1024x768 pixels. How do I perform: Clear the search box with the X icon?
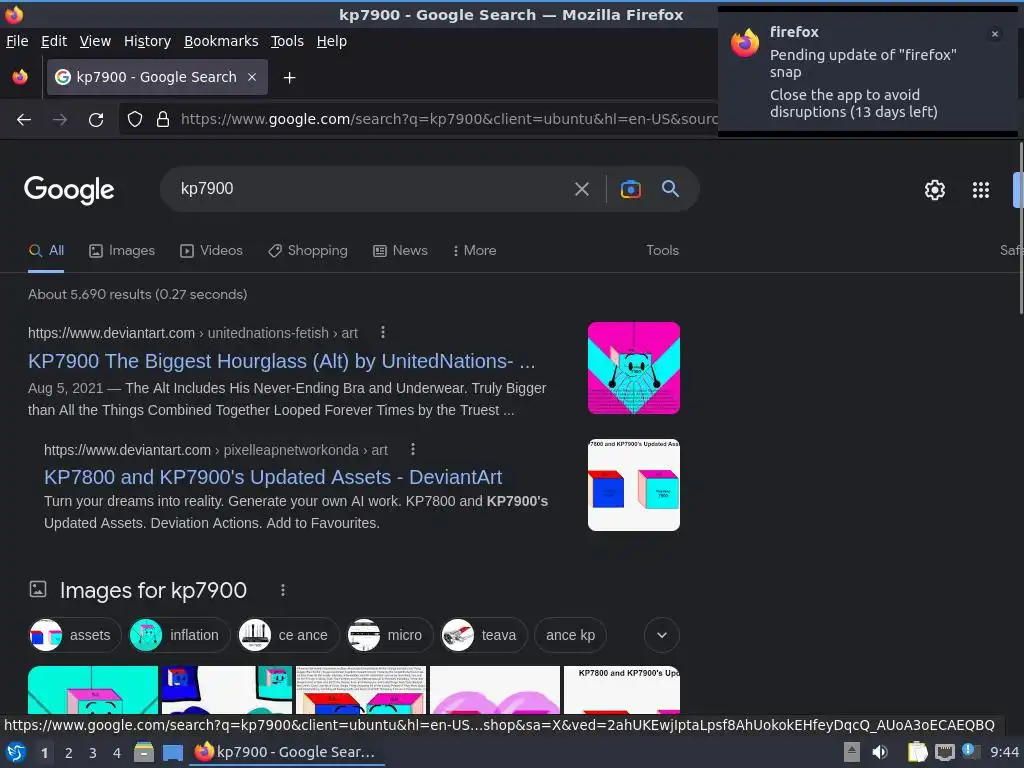581,189
